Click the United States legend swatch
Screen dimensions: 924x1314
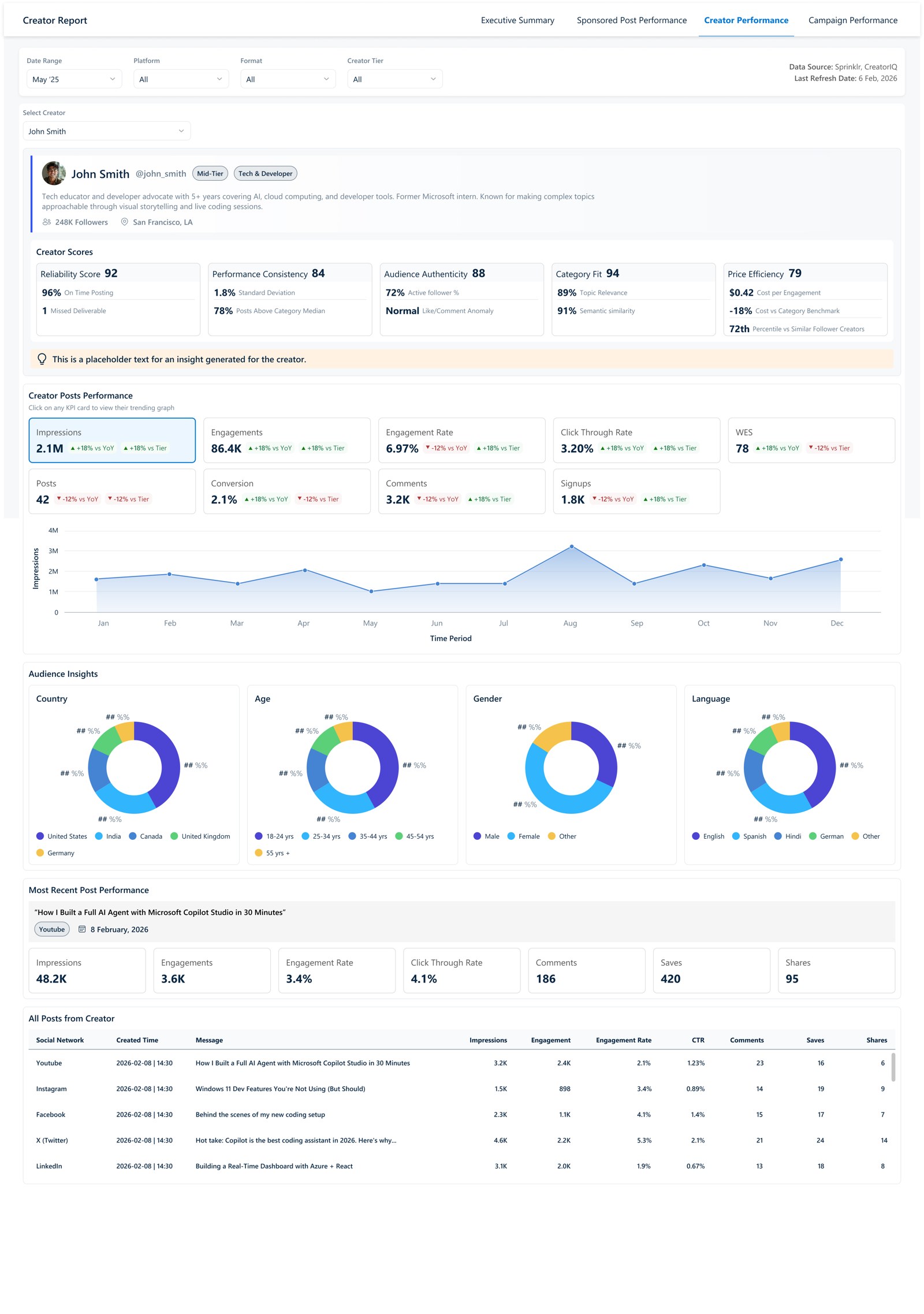[x=40, y=836]
